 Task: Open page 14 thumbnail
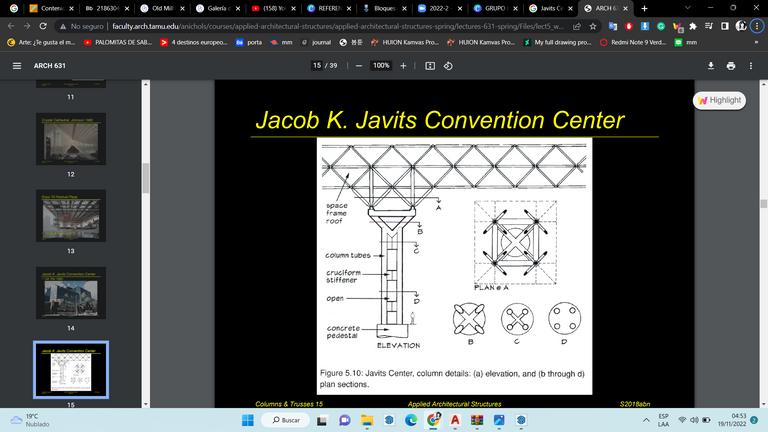[x=71, y=293]
